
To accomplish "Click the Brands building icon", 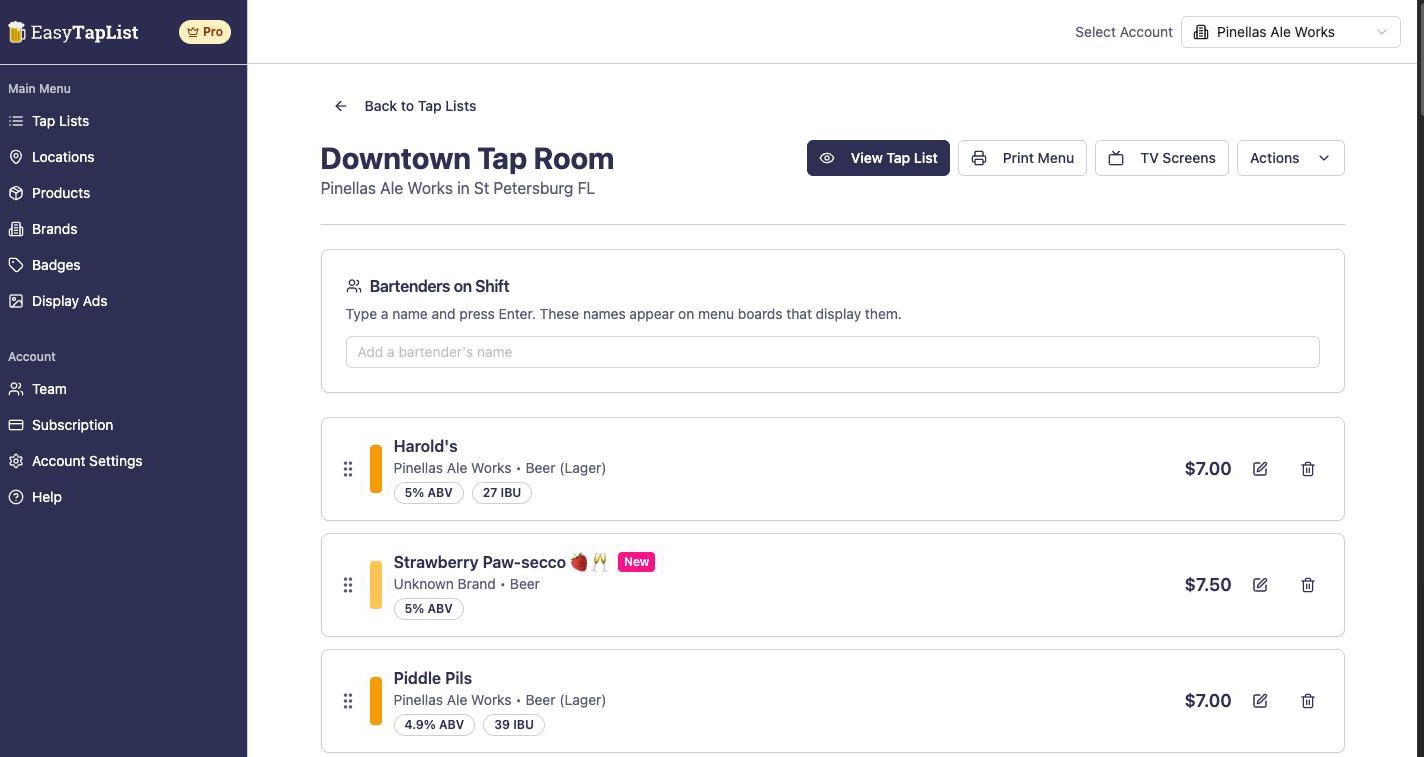I will coord(16,229).
